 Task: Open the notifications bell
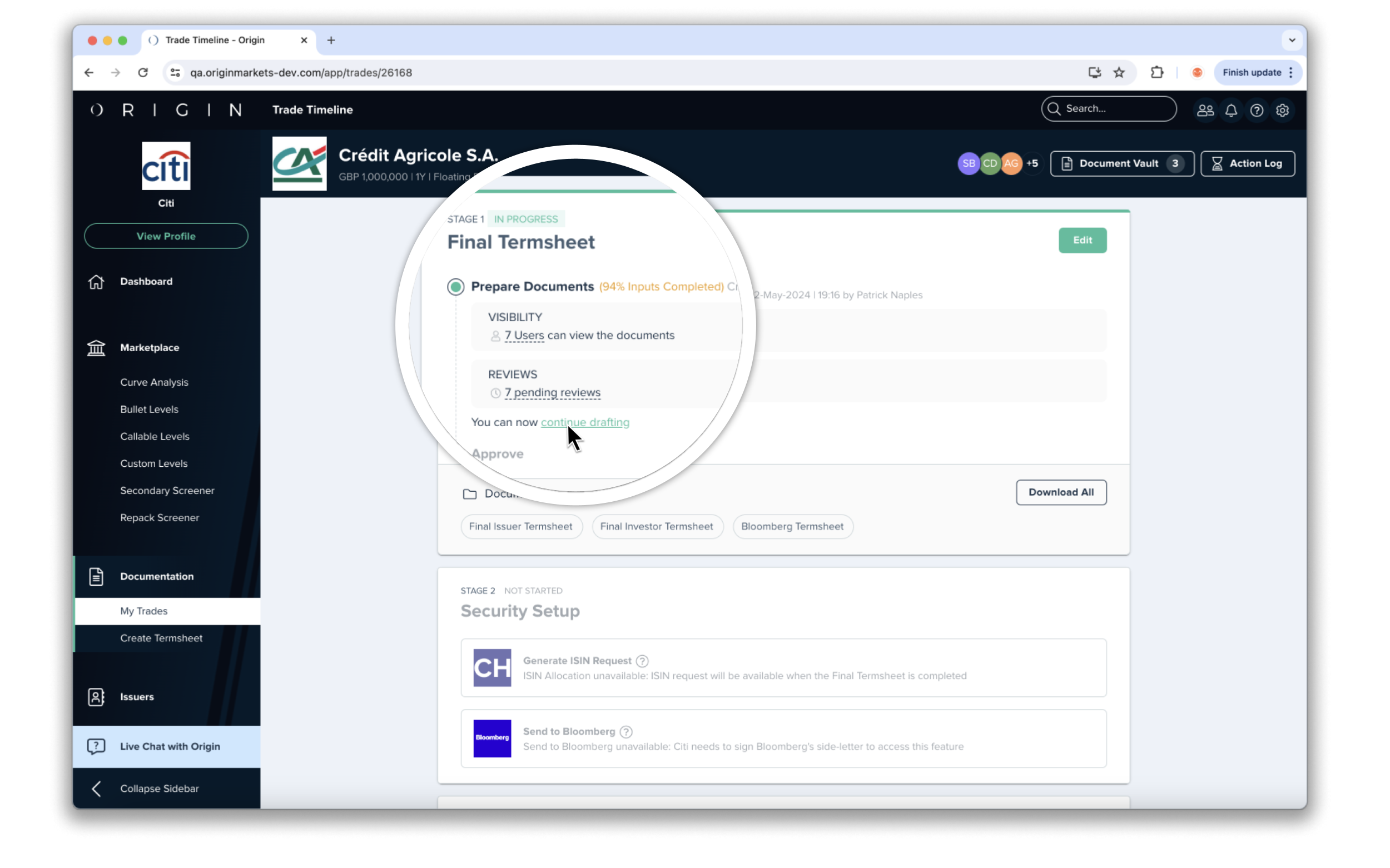tap(1231, 110)
